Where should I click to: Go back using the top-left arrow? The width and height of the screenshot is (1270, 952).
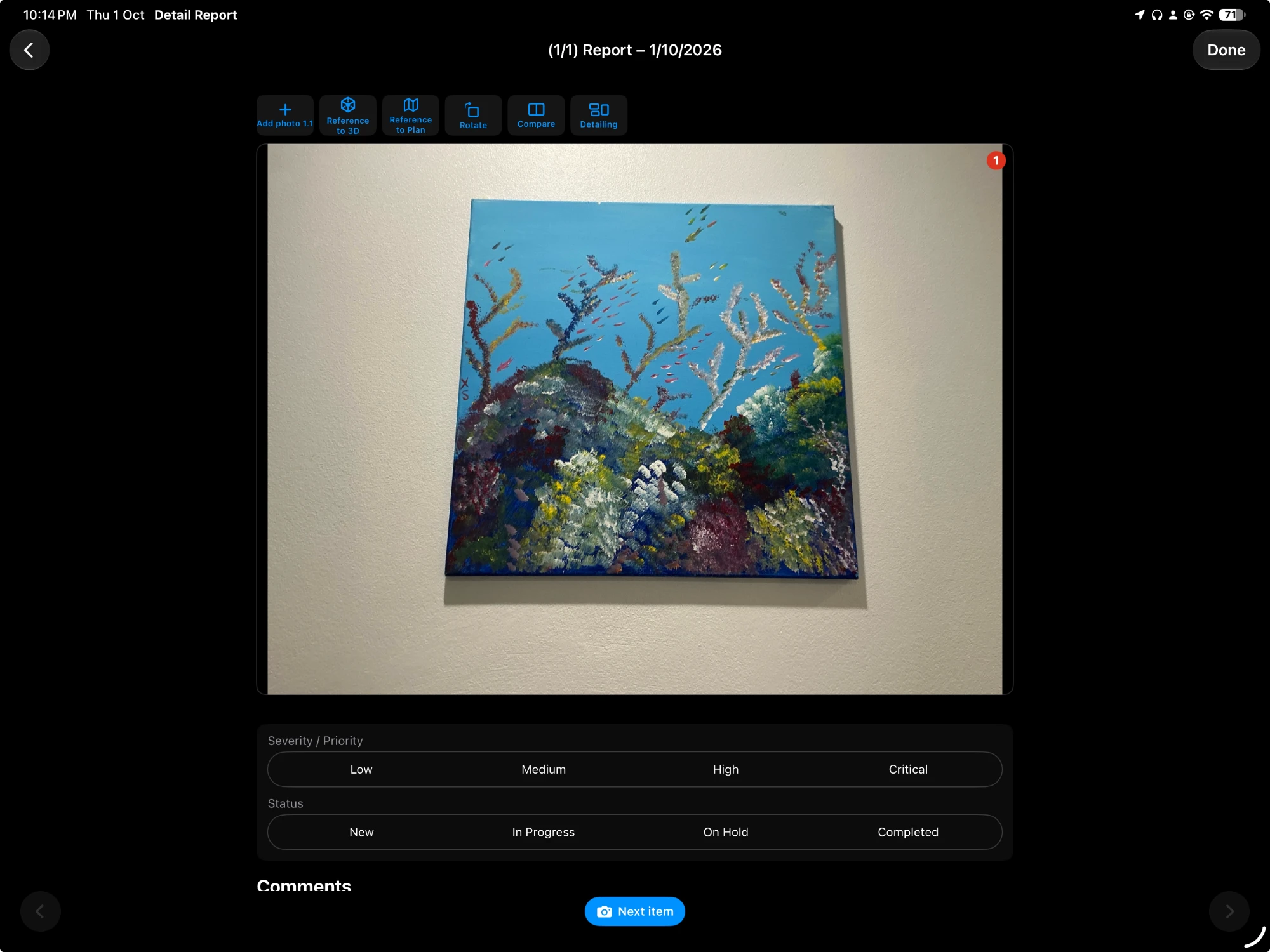29,50
